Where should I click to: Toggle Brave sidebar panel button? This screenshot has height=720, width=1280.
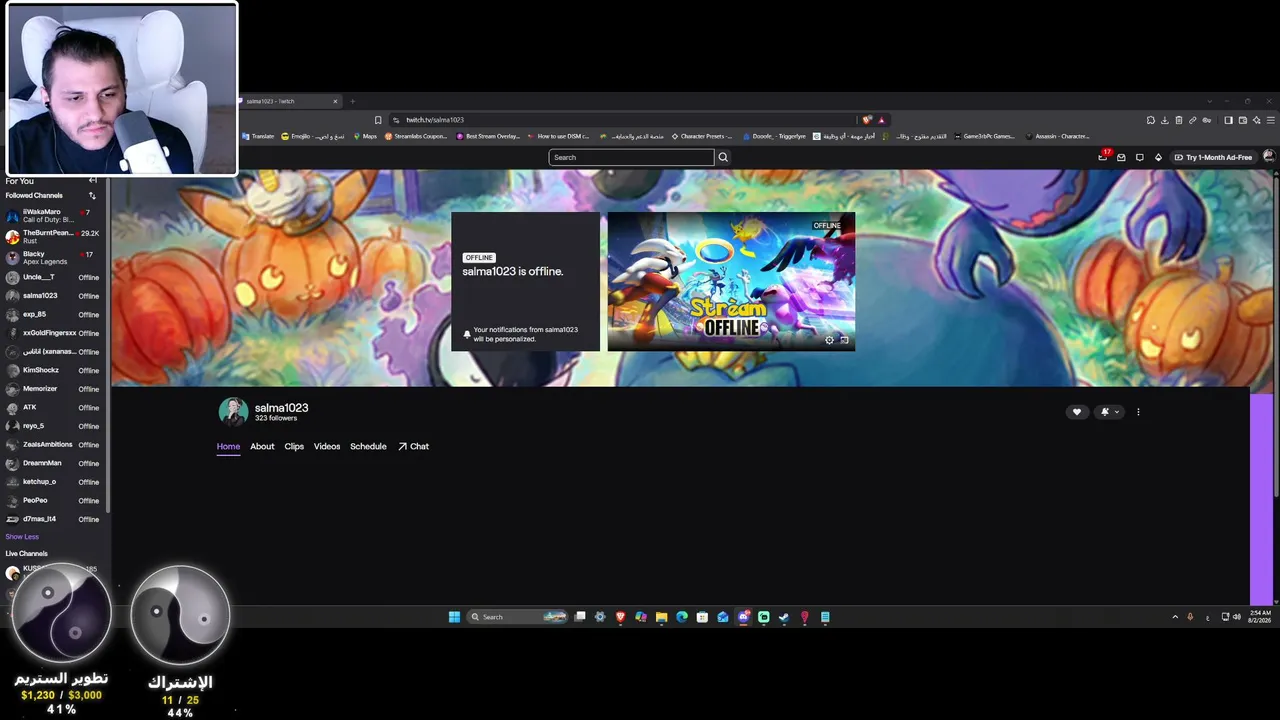[x=1228, y=120]
